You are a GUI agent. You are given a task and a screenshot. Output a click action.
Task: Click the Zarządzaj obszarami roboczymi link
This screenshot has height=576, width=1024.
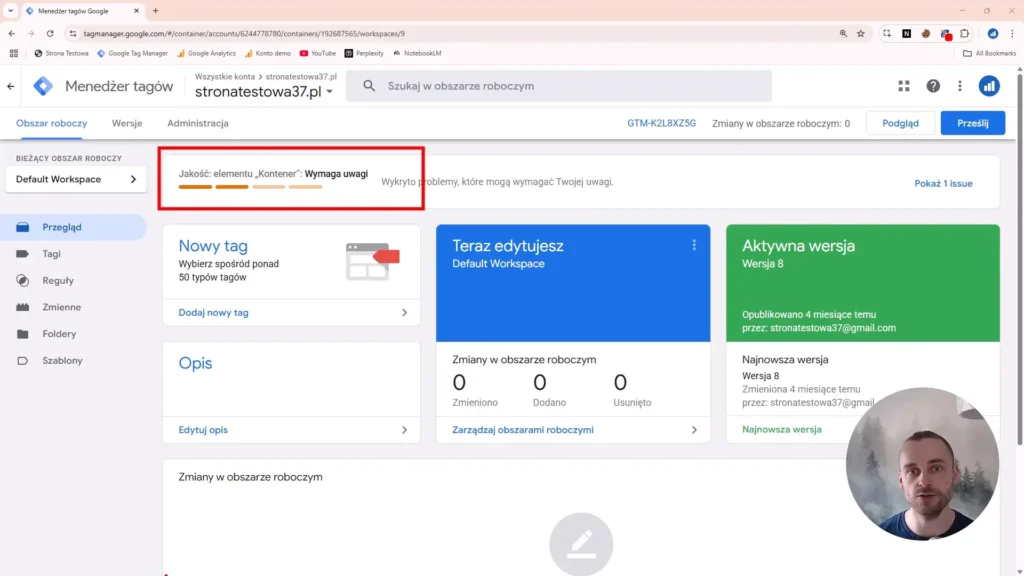coord(523,430)
